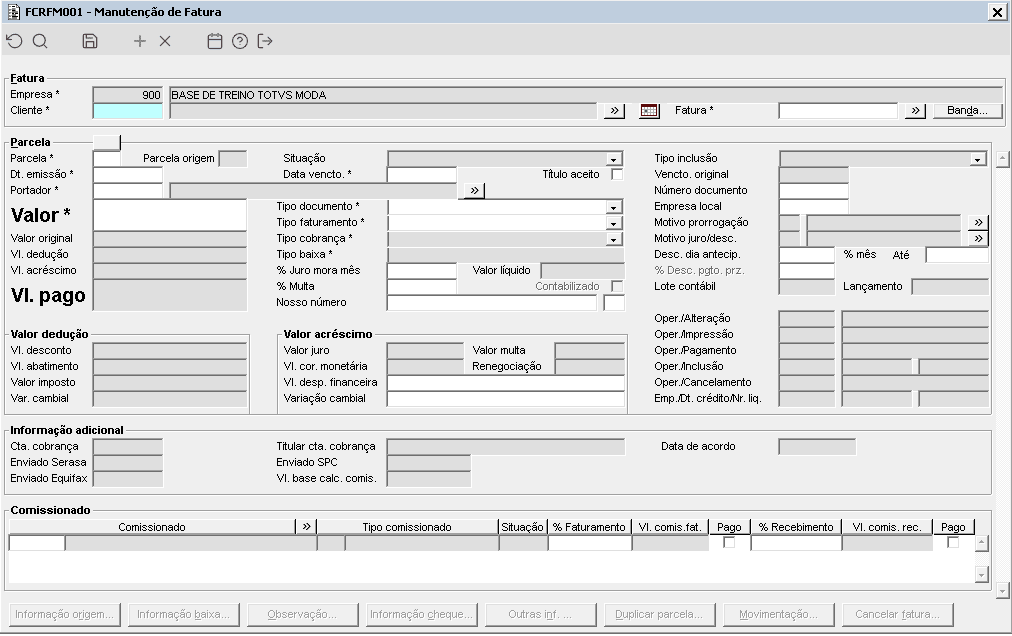Toggle the Contabilizado checkbox

point(617,286)
